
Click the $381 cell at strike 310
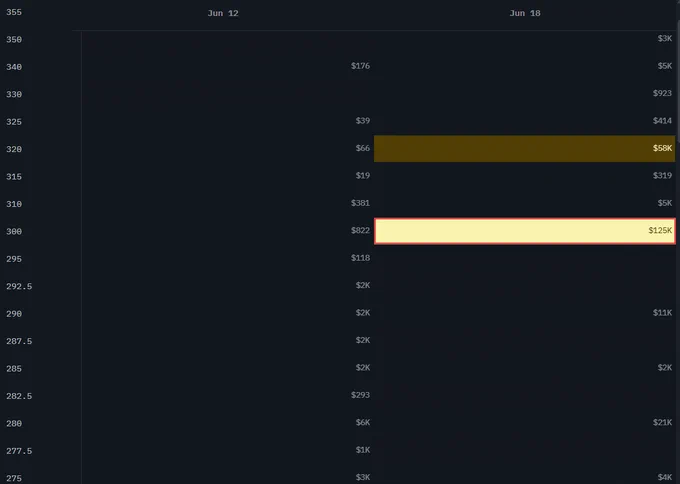pos(360,203)
